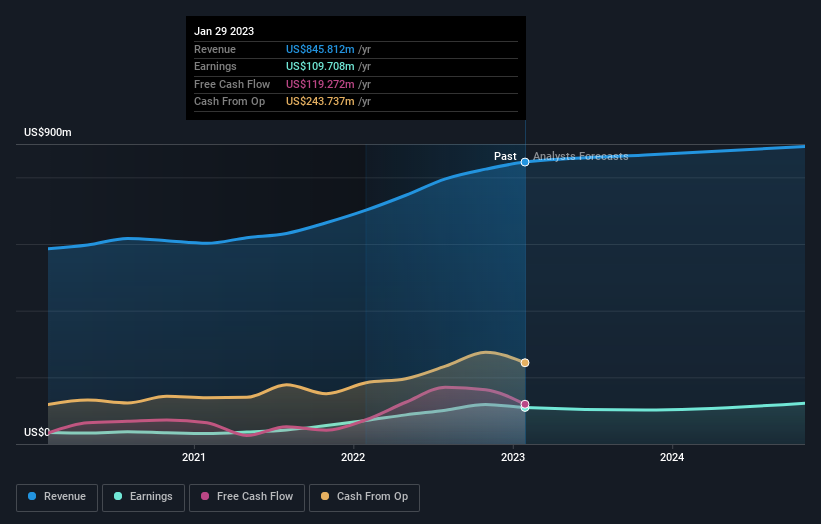Toggle the Free Cash Flow legend button
The image size is (821, 524).
(247, 497)
